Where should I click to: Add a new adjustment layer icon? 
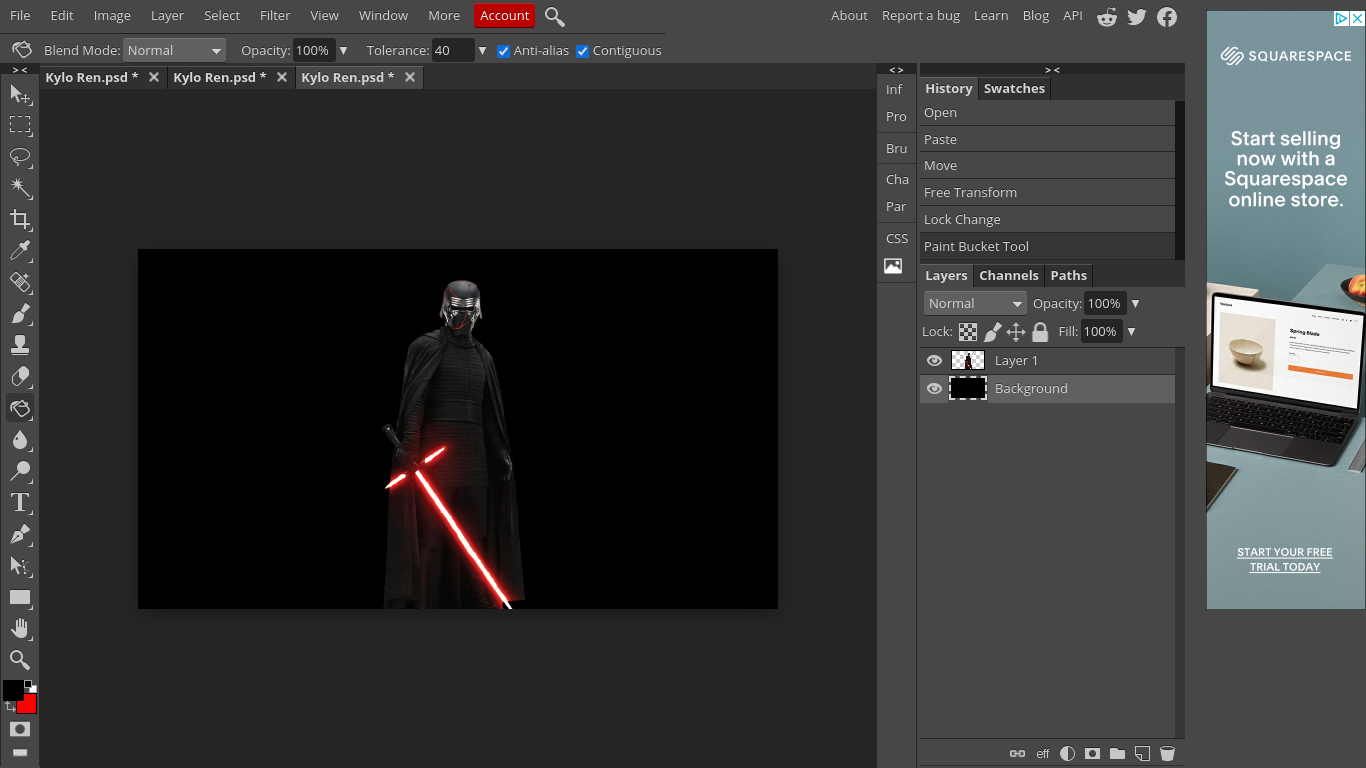[1068, 754]
